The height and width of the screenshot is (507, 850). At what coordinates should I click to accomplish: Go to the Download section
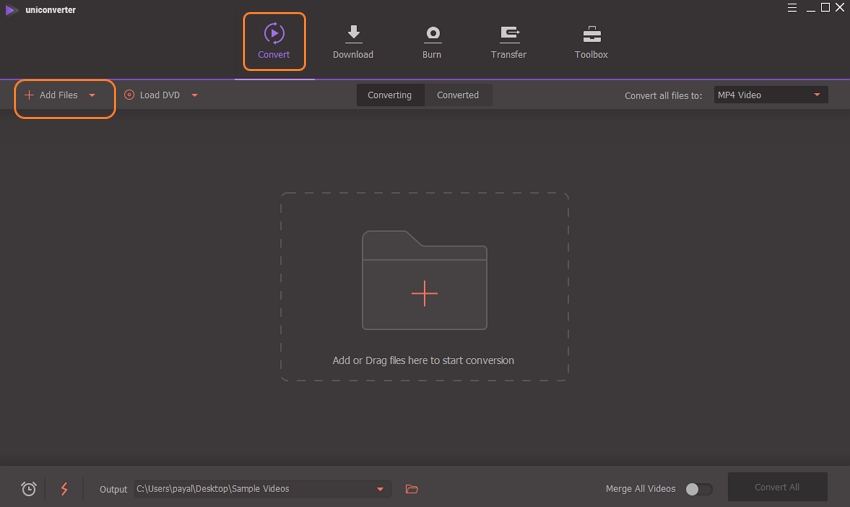tap(353, 41)
